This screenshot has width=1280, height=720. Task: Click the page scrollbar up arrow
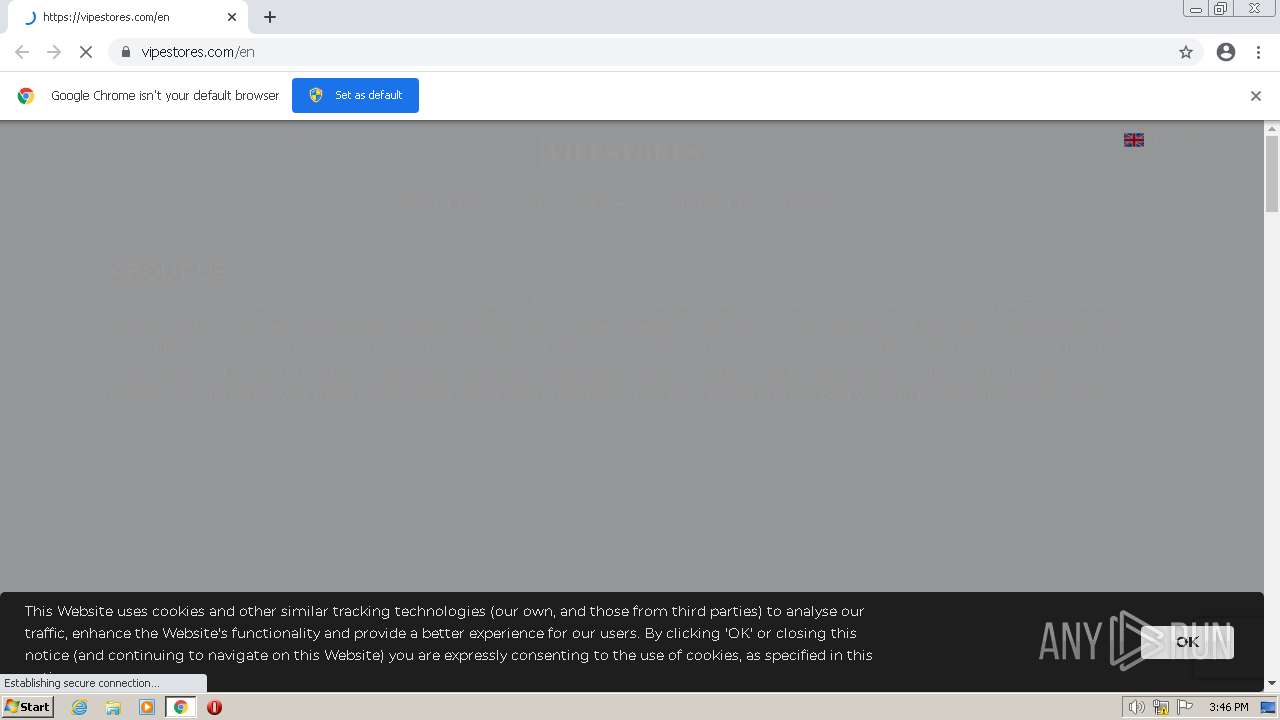1272,128
